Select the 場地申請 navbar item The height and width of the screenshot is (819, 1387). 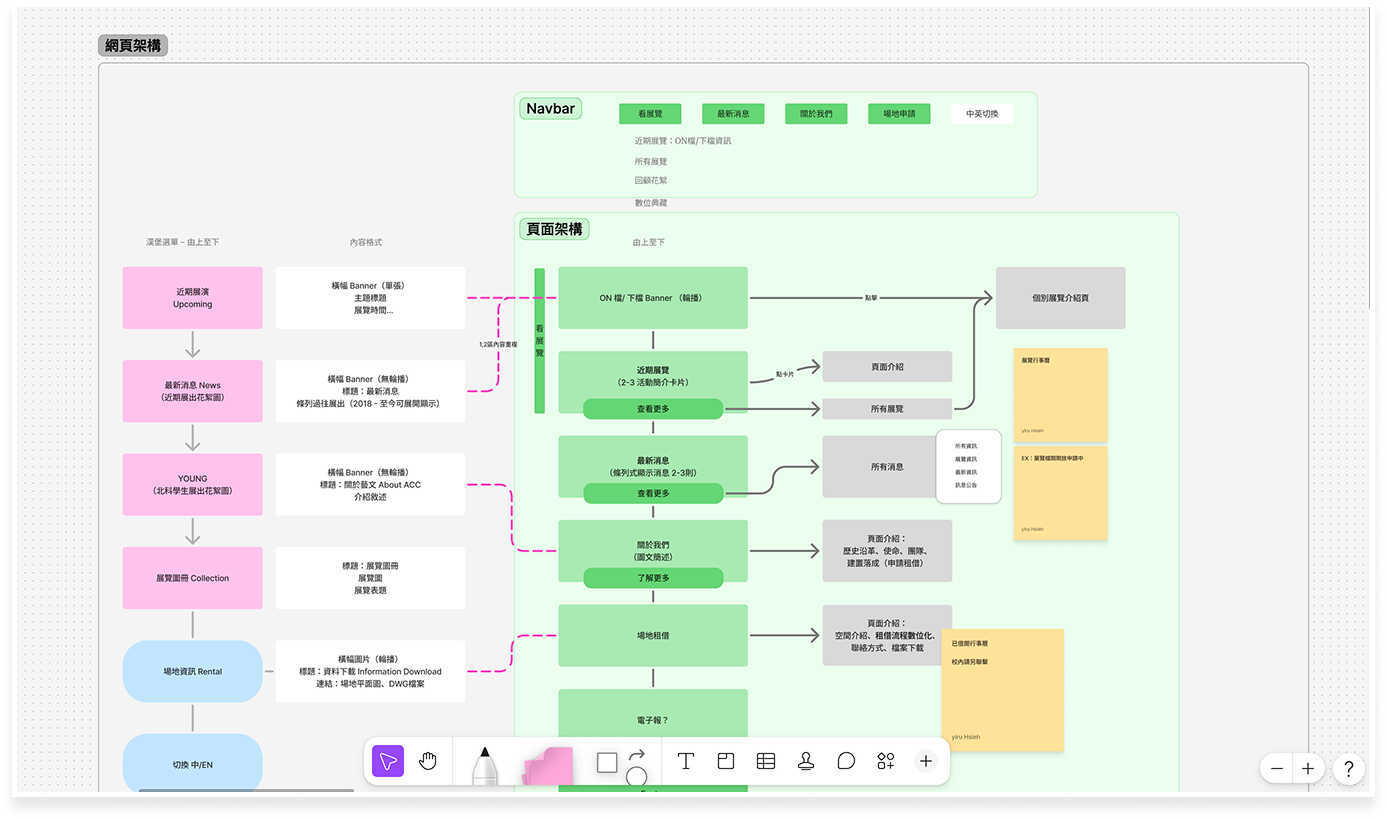(x=899, y=114)
